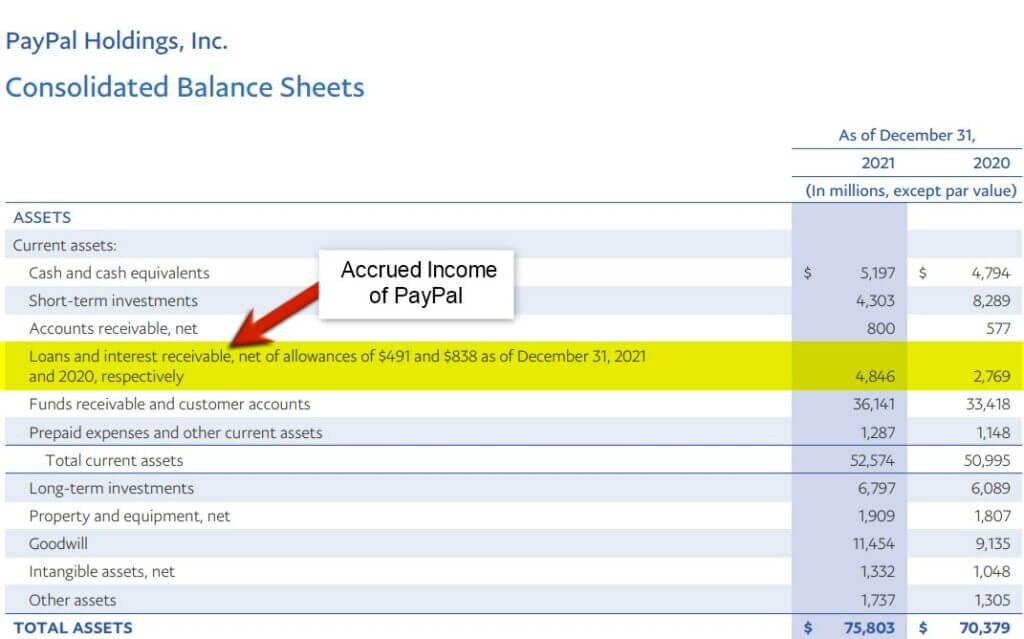
Task: Click the 'Consolidated Balance Sheets' title
Action: coord(184,88)
